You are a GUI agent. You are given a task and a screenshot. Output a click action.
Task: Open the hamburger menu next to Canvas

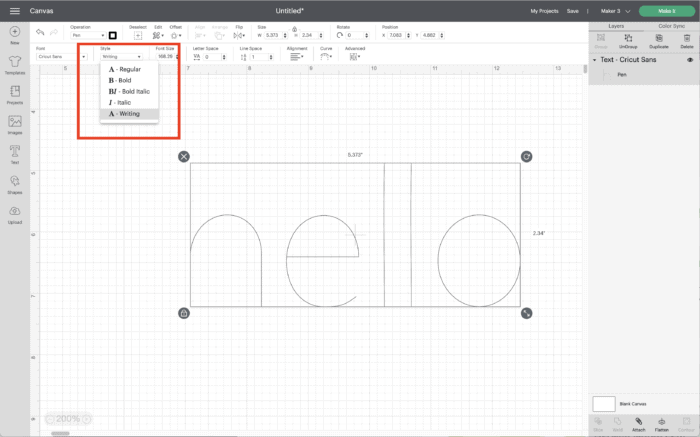point(14,10)
